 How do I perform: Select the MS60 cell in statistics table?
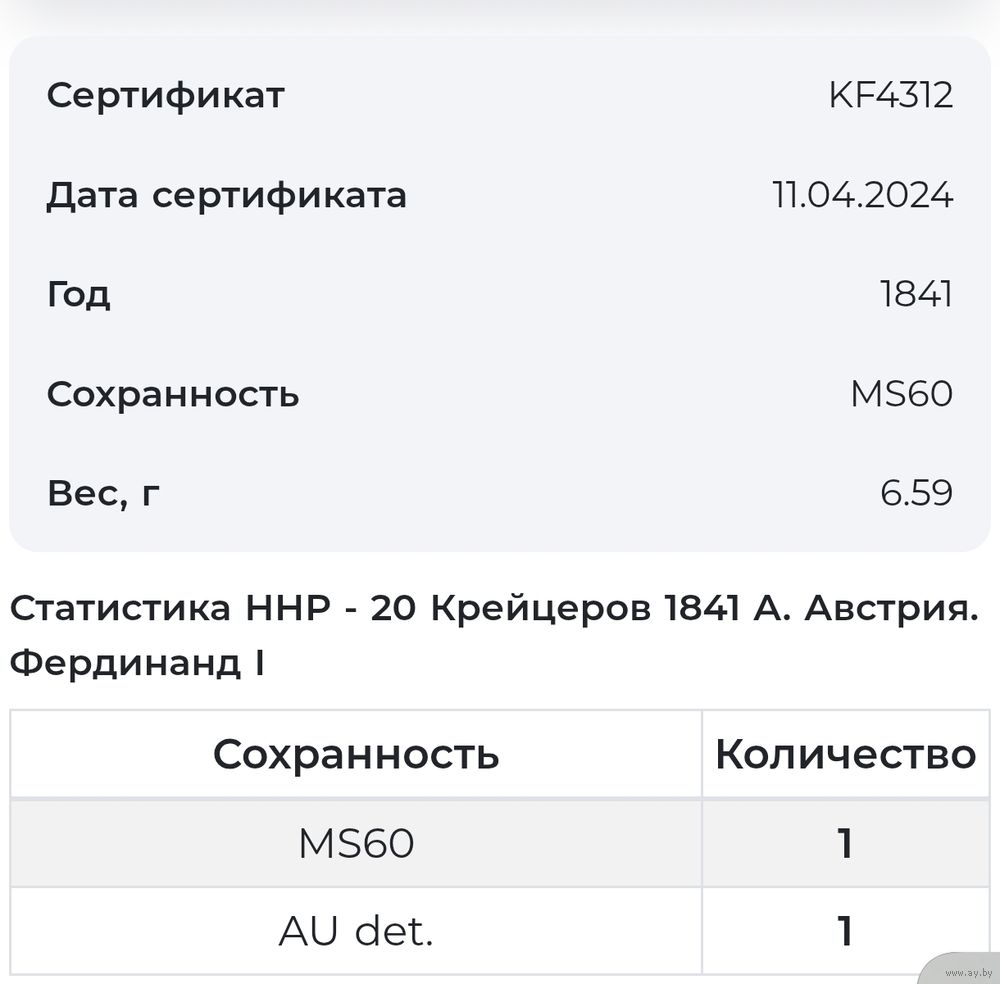(x=356, y=843)
